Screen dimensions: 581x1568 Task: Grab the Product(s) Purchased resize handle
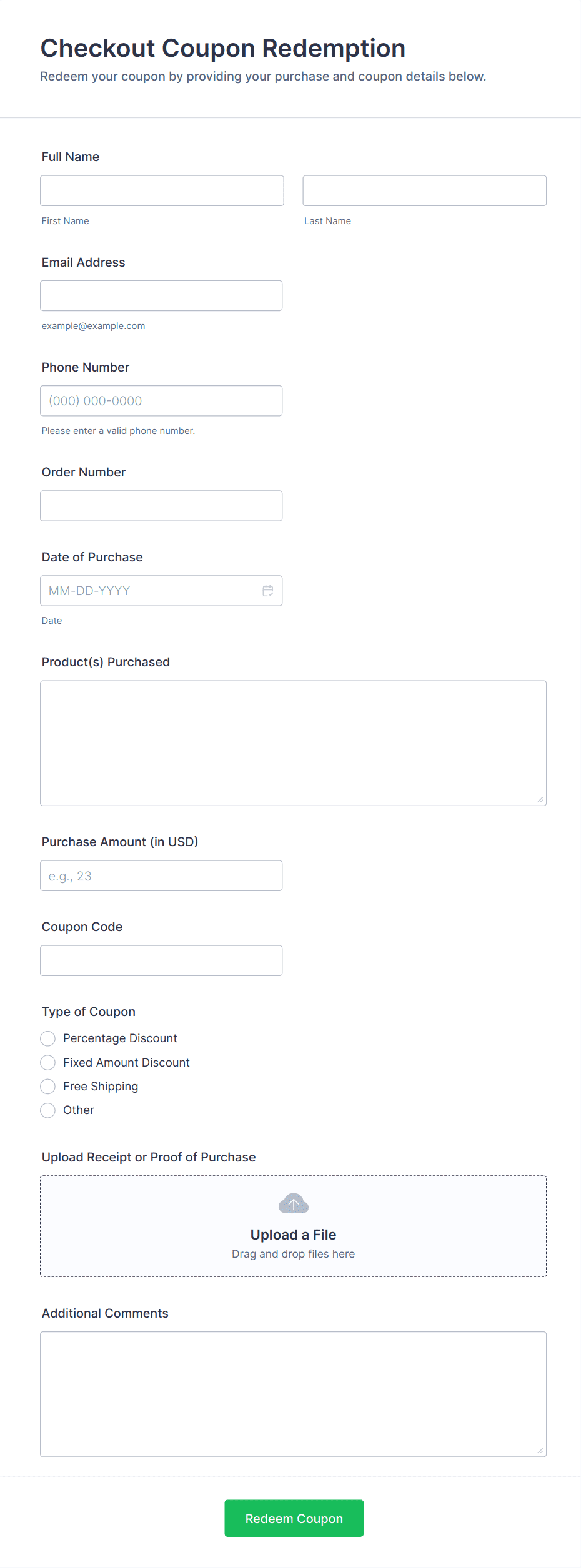pyautogui.click(x=540, y=800)
